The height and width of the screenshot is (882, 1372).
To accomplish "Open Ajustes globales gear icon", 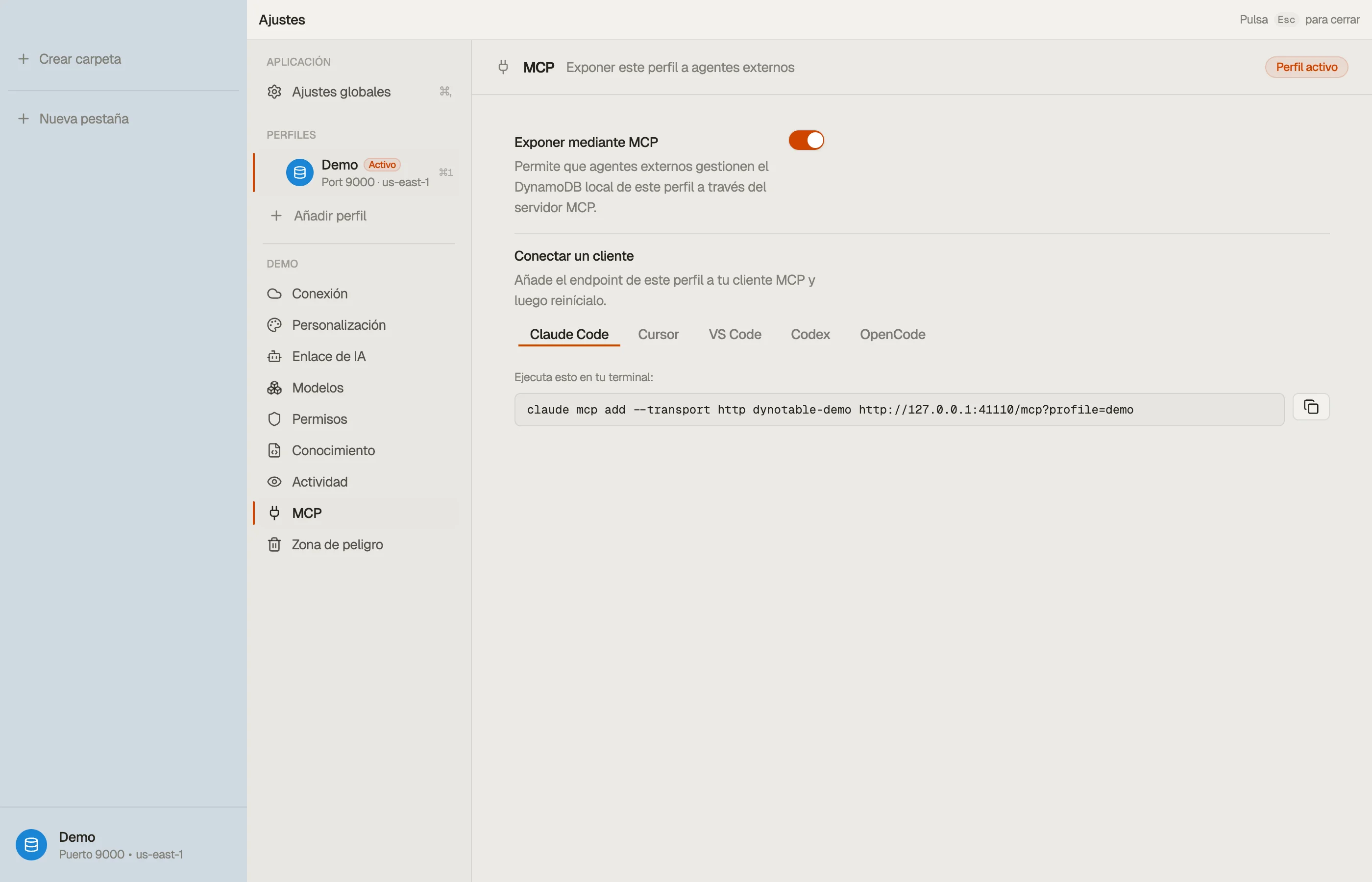I will (274, 92).
